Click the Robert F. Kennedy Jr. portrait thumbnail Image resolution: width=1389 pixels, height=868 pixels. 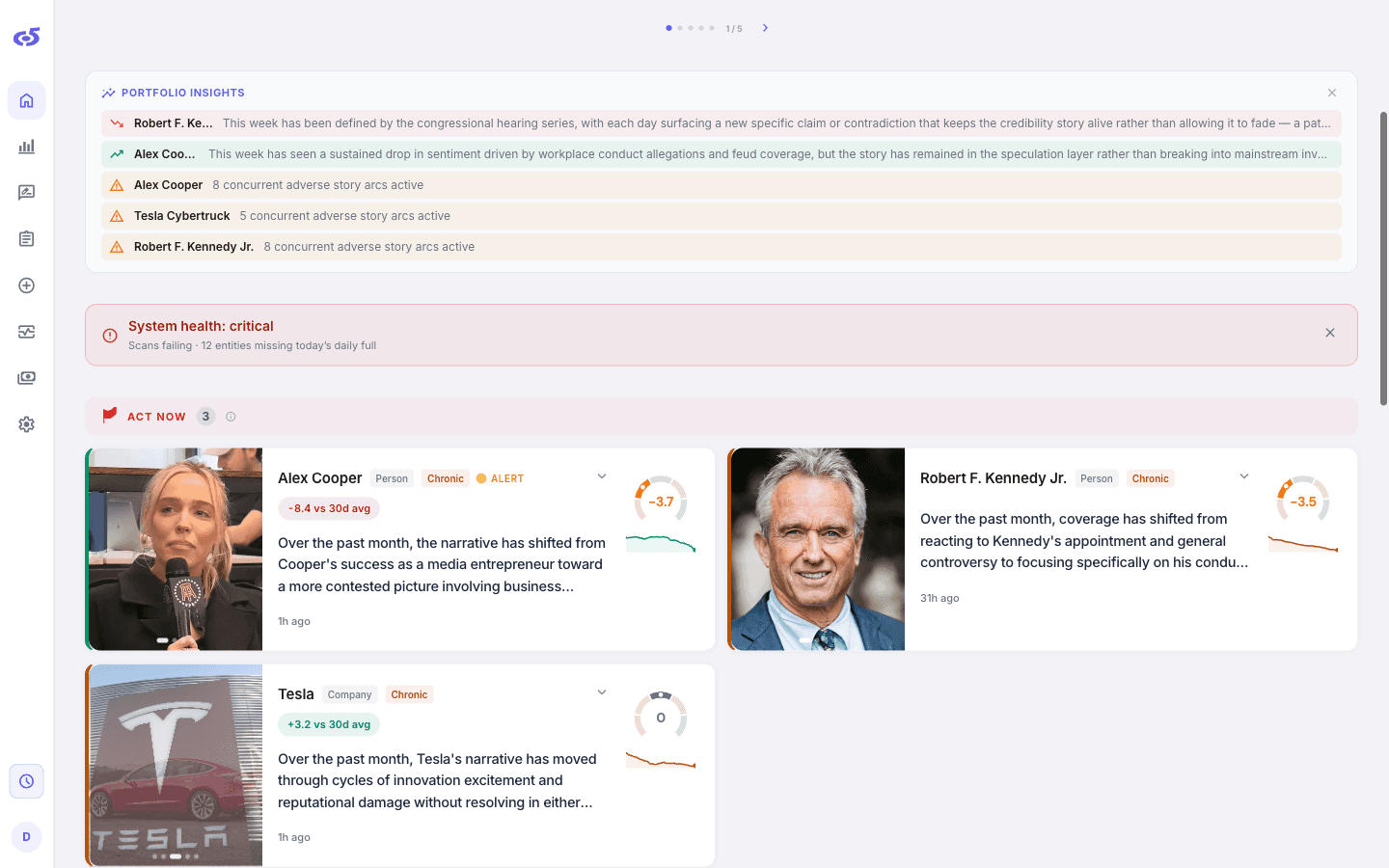[818, 549]
